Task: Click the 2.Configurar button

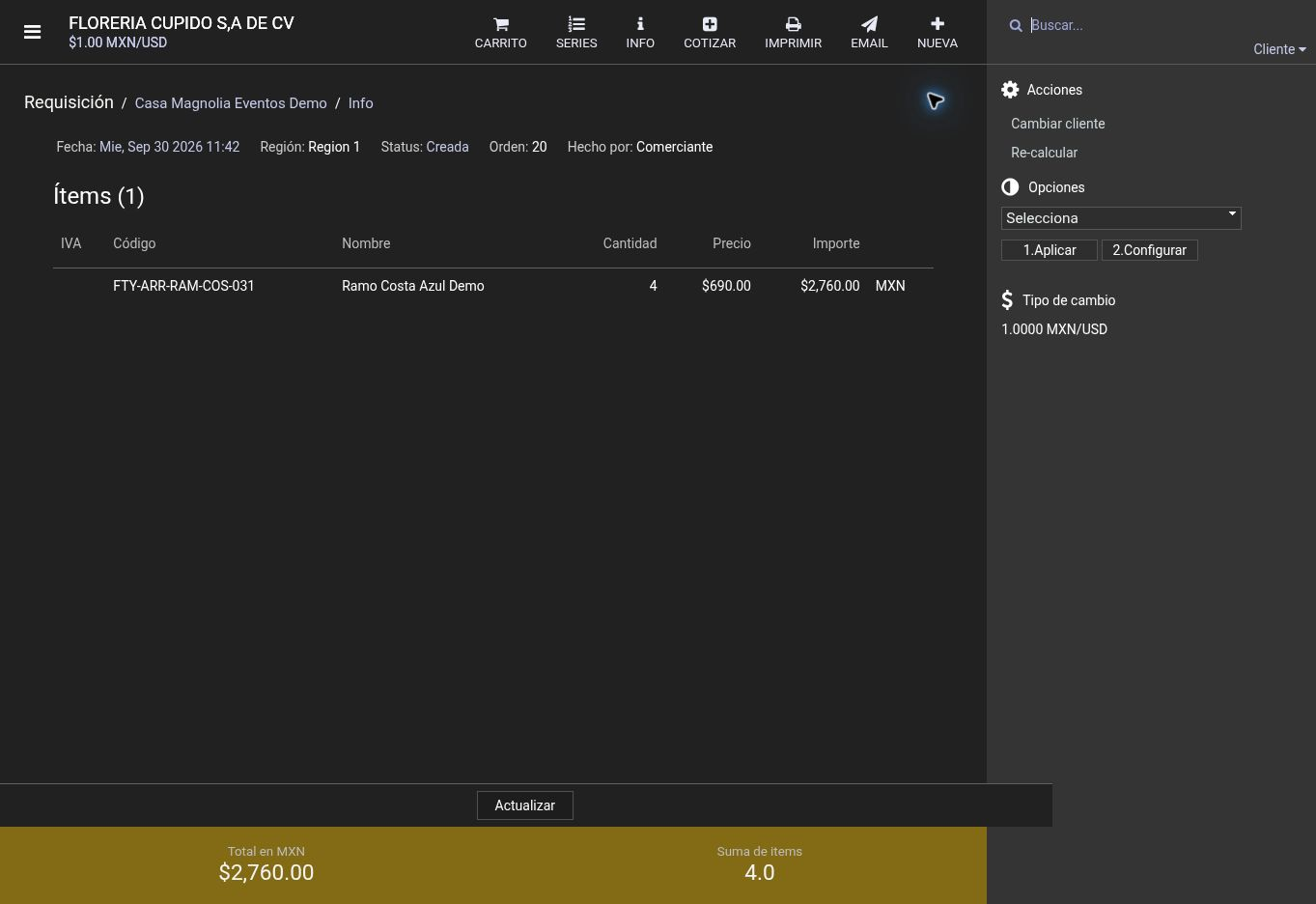Action: [1149, 250]
